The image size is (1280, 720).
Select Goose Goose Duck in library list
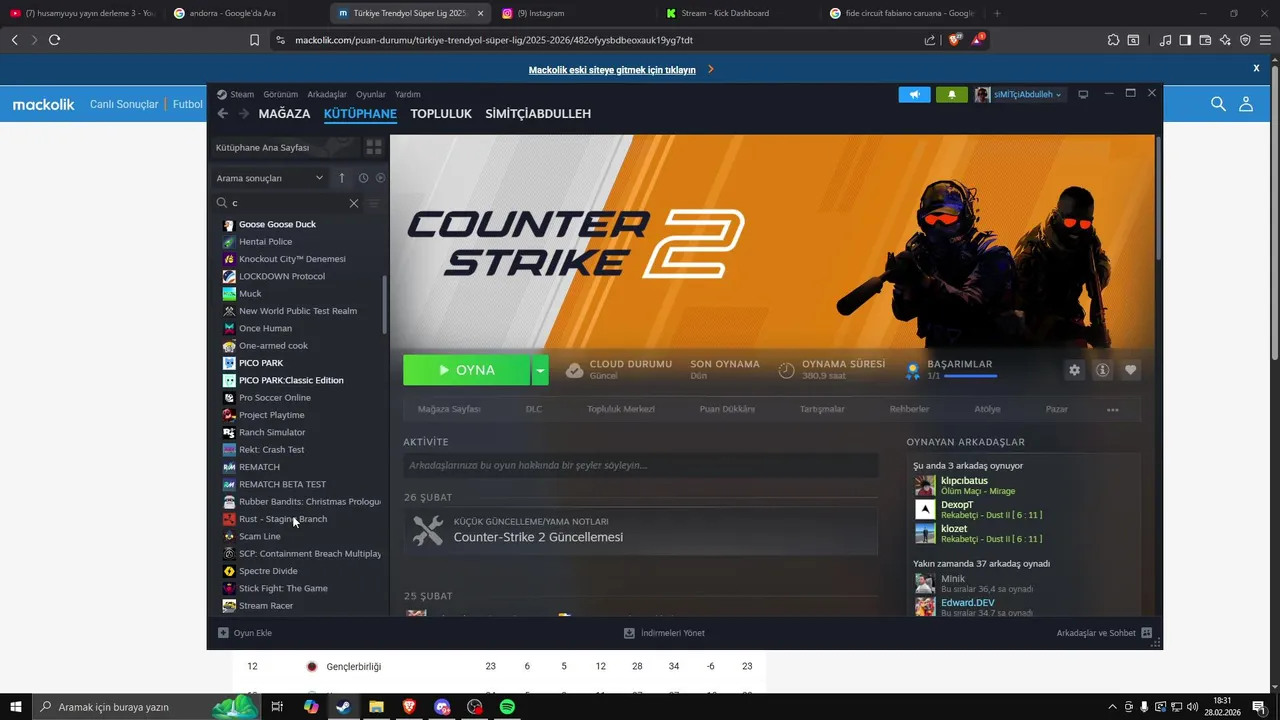[277, 224]
